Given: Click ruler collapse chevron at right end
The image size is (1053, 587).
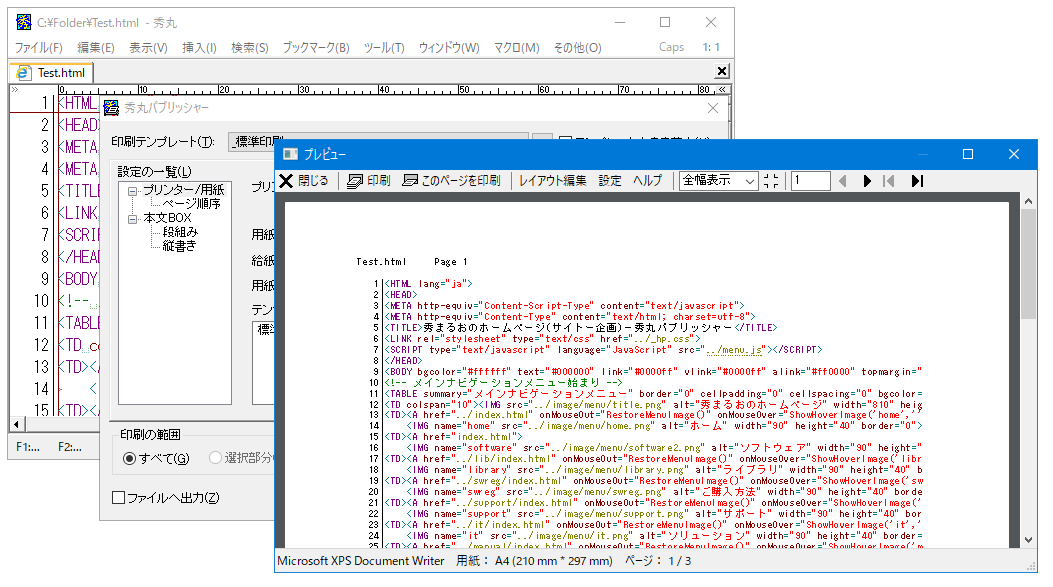Looking at the screenshot, I should 723,89.
